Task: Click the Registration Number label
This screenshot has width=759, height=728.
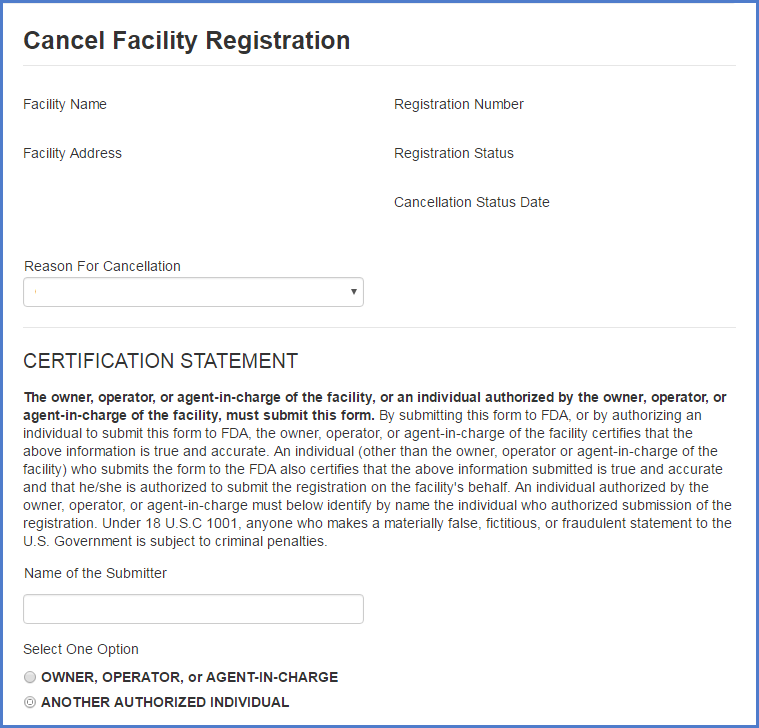Action: pyautogui.click(x=459, y=104)
